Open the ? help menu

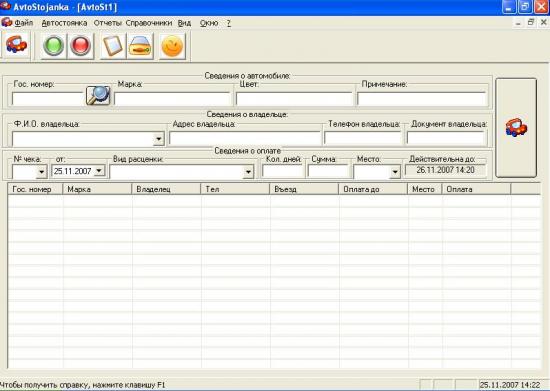coord(229,23)
